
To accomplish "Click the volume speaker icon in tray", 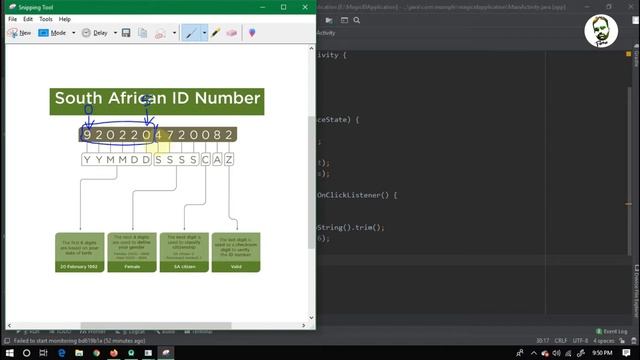I will [556, 353].
